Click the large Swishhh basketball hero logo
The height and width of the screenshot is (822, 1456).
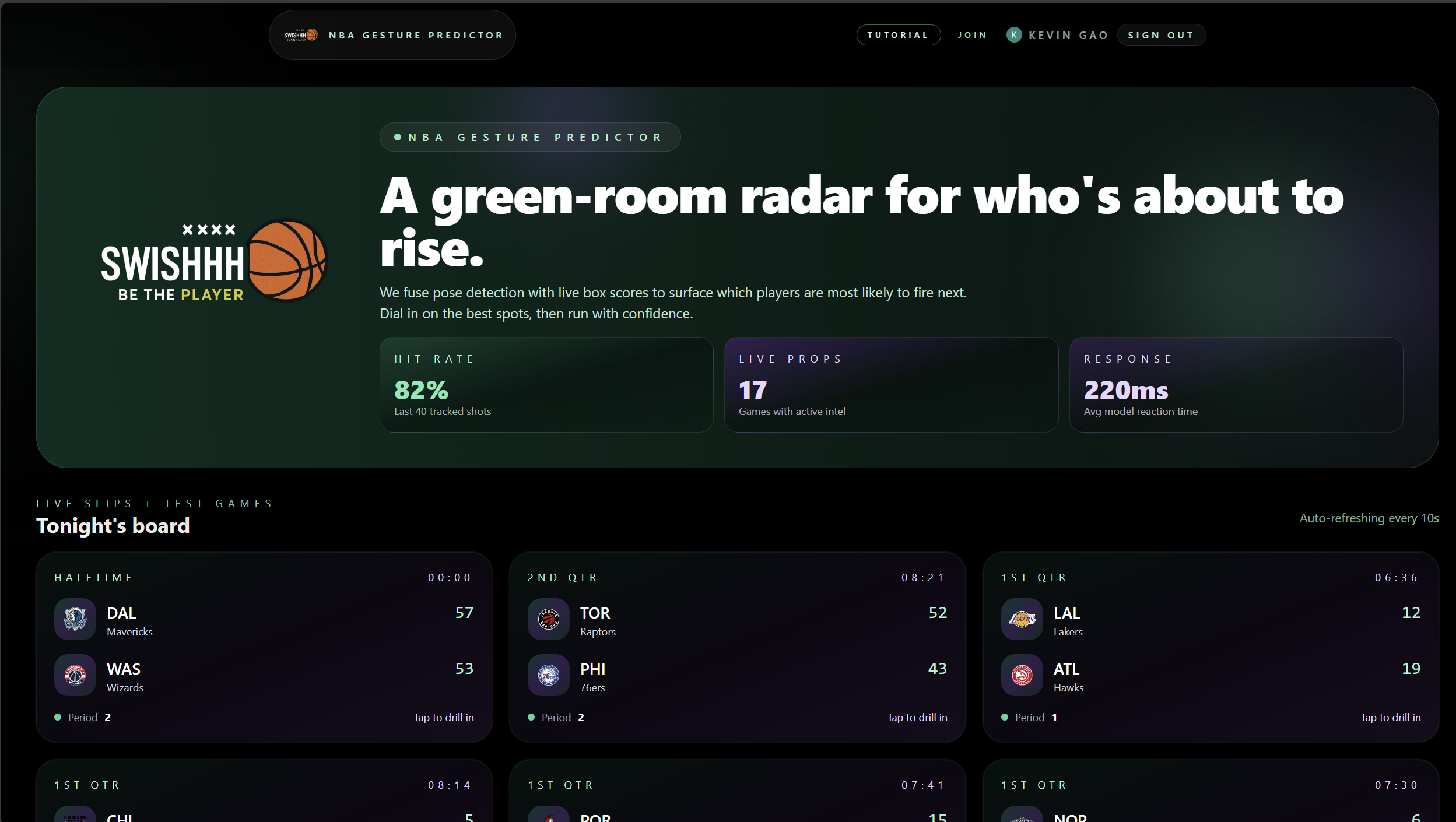tap(213, 261)
